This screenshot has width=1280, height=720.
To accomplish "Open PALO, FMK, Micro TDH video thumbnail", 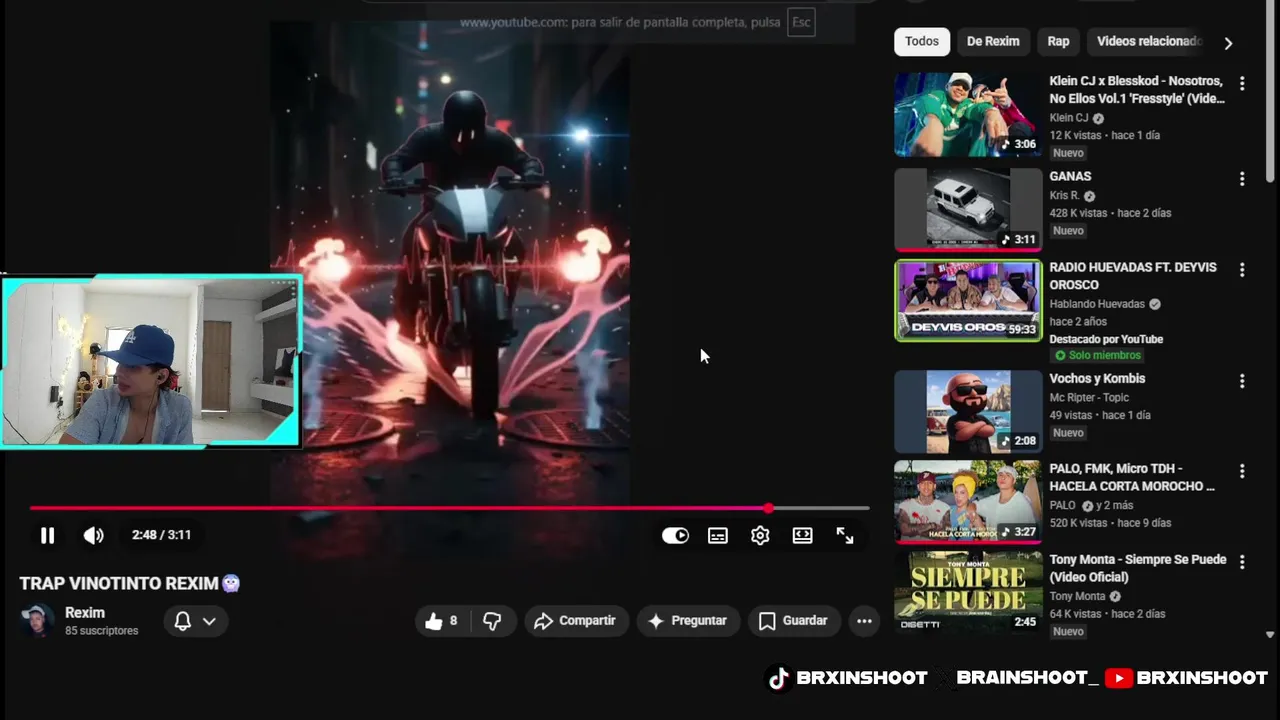I will [968, 501].
